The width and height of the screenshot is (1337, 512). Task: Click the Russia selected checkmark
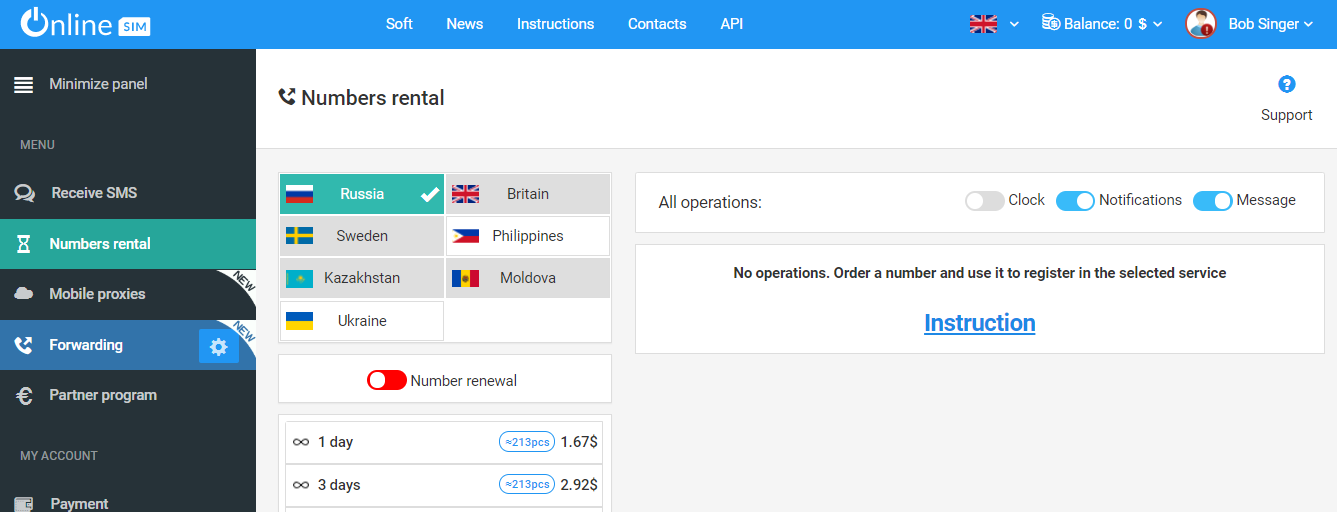[x=430, y=194]
